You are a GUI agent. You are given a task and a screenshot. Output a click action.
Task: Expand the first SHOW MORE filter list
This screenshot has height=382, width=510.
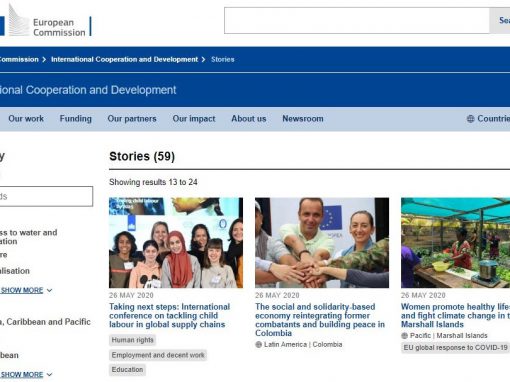26,290
